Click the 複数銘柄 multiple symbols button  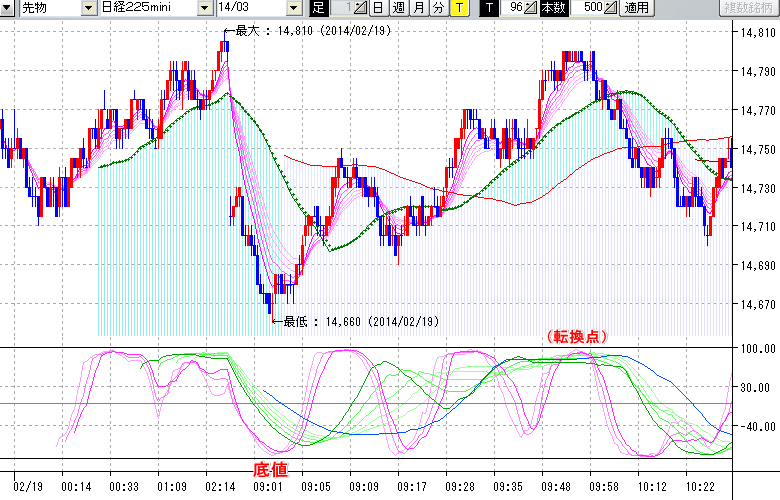point(749,8)
